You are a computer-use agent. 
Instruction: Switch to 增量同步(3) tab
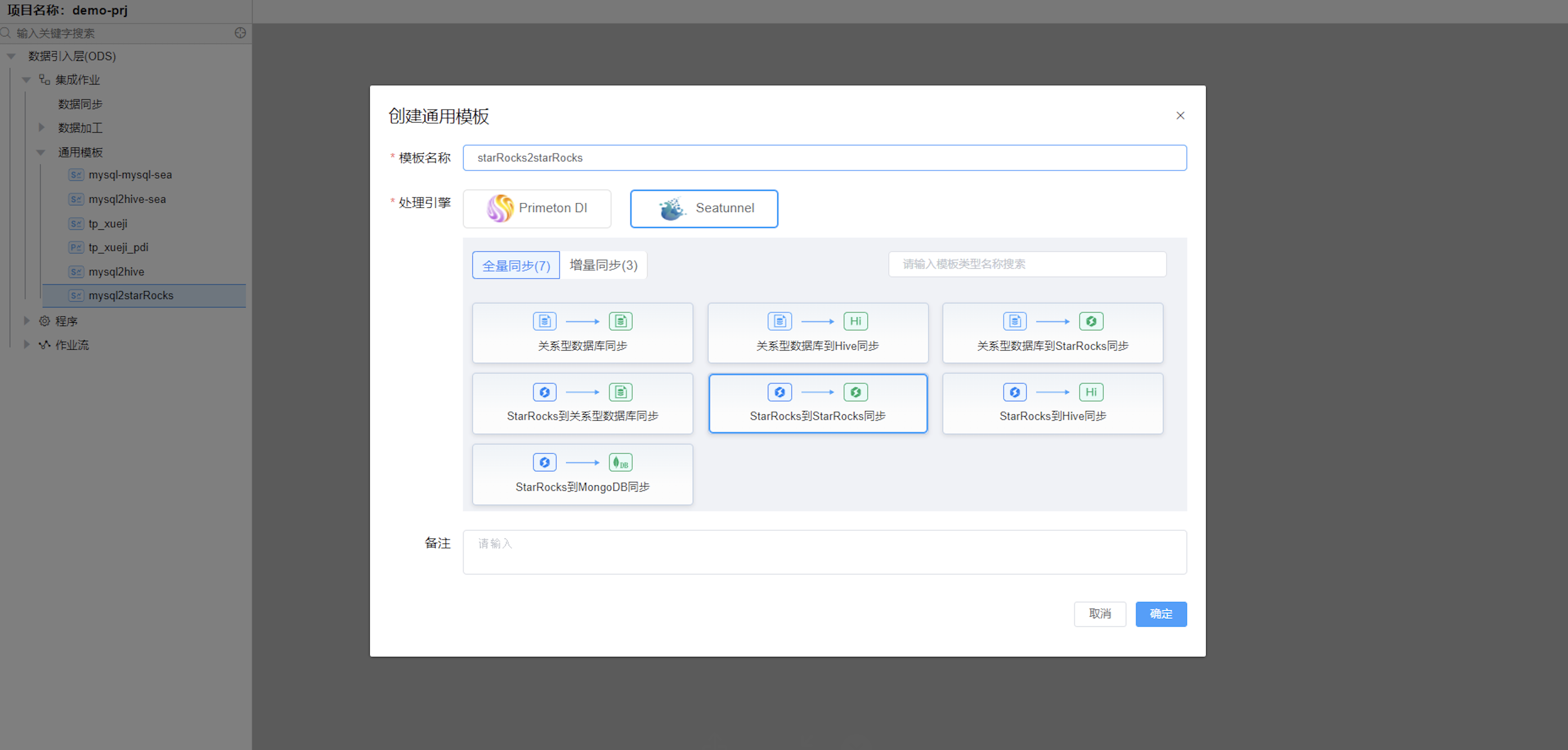point(603,265)
